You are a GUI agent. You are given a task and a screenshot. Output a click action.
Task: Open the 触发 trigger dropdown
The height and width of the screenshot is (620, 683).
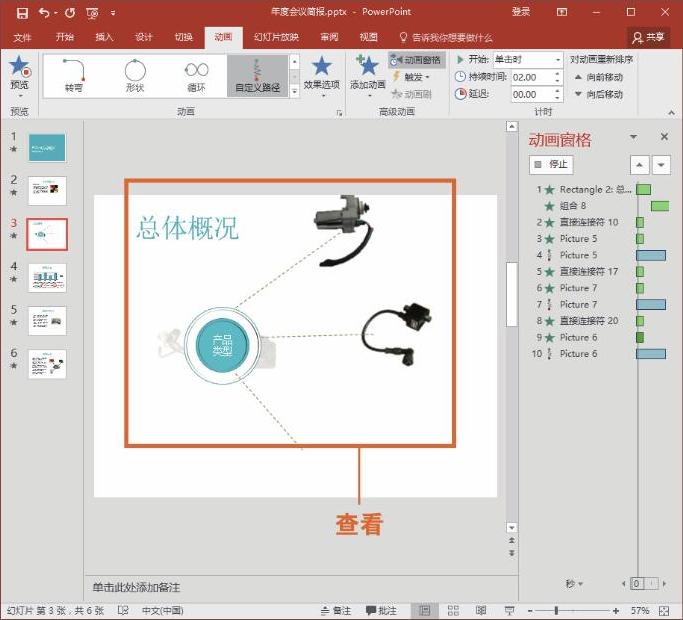[412, 77]
